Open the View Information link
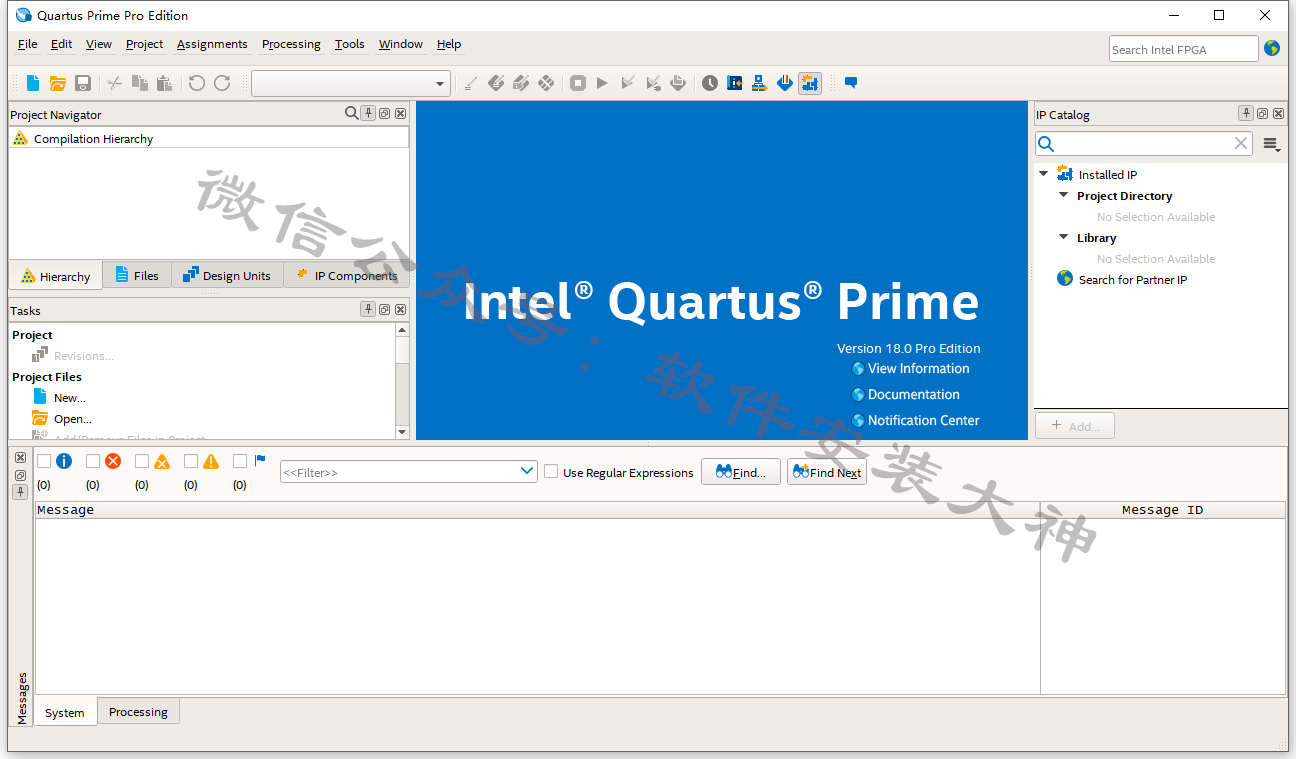The width and height of the screenshot is (1296, 759). click(x=918, y=368)
